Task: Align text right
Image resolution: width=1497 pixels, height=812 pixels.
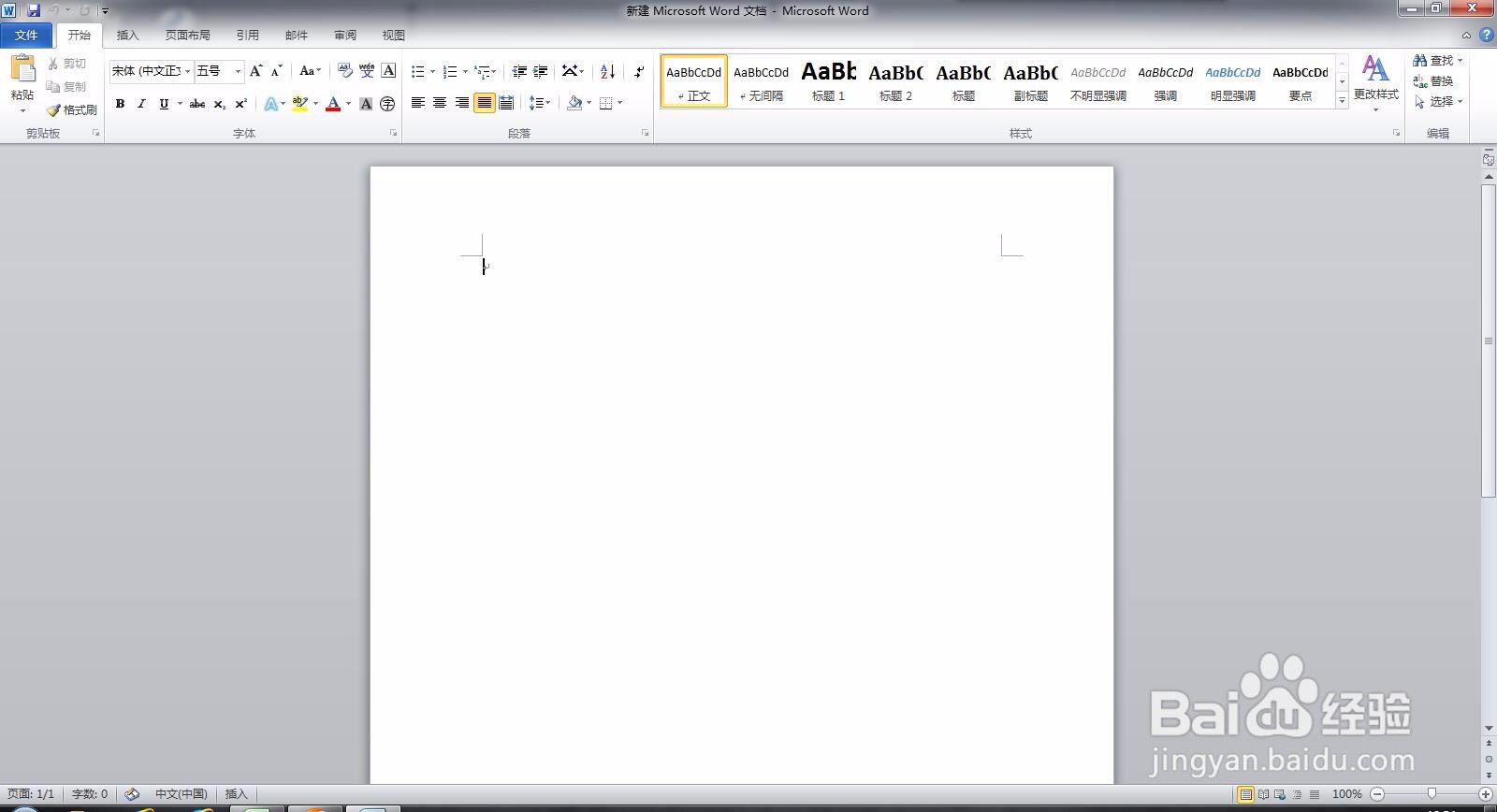Action: 462,103
